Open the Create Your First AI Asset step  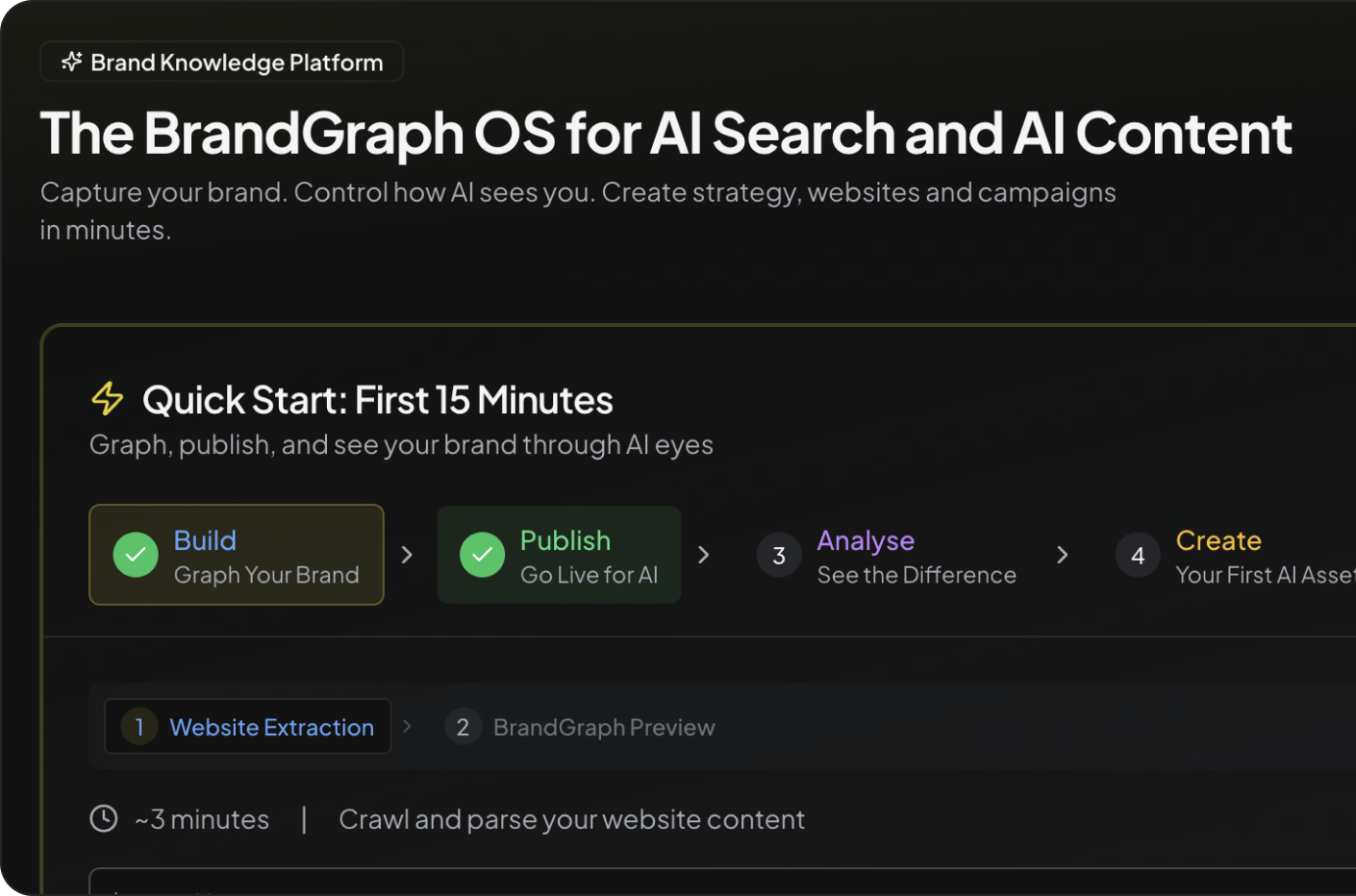[1236, 556]
